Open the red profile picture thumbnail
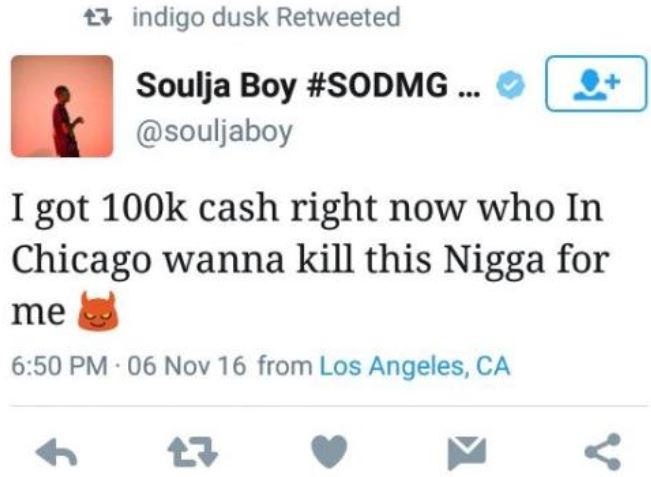651x477 pixels. [x=62, y=106]
